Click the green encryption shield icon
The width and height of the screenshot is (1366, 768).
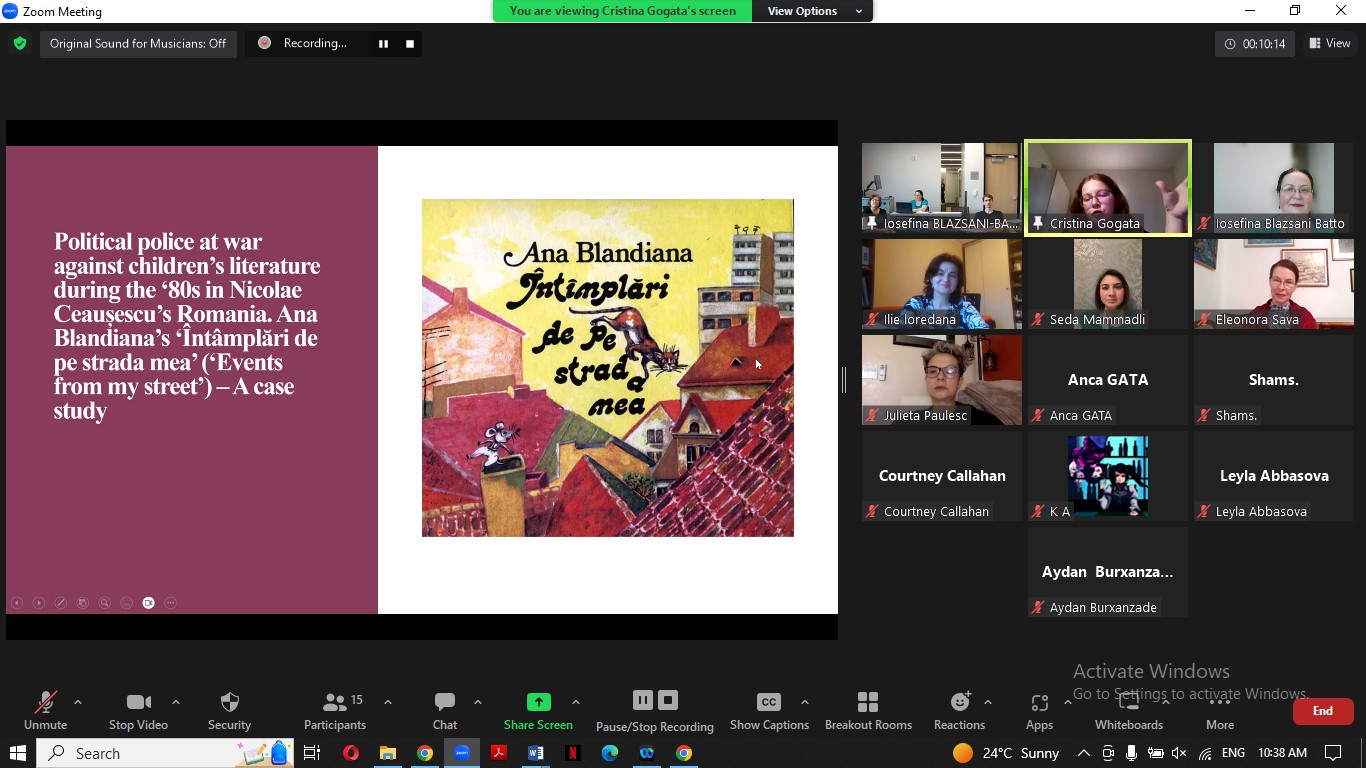(19, 43)
